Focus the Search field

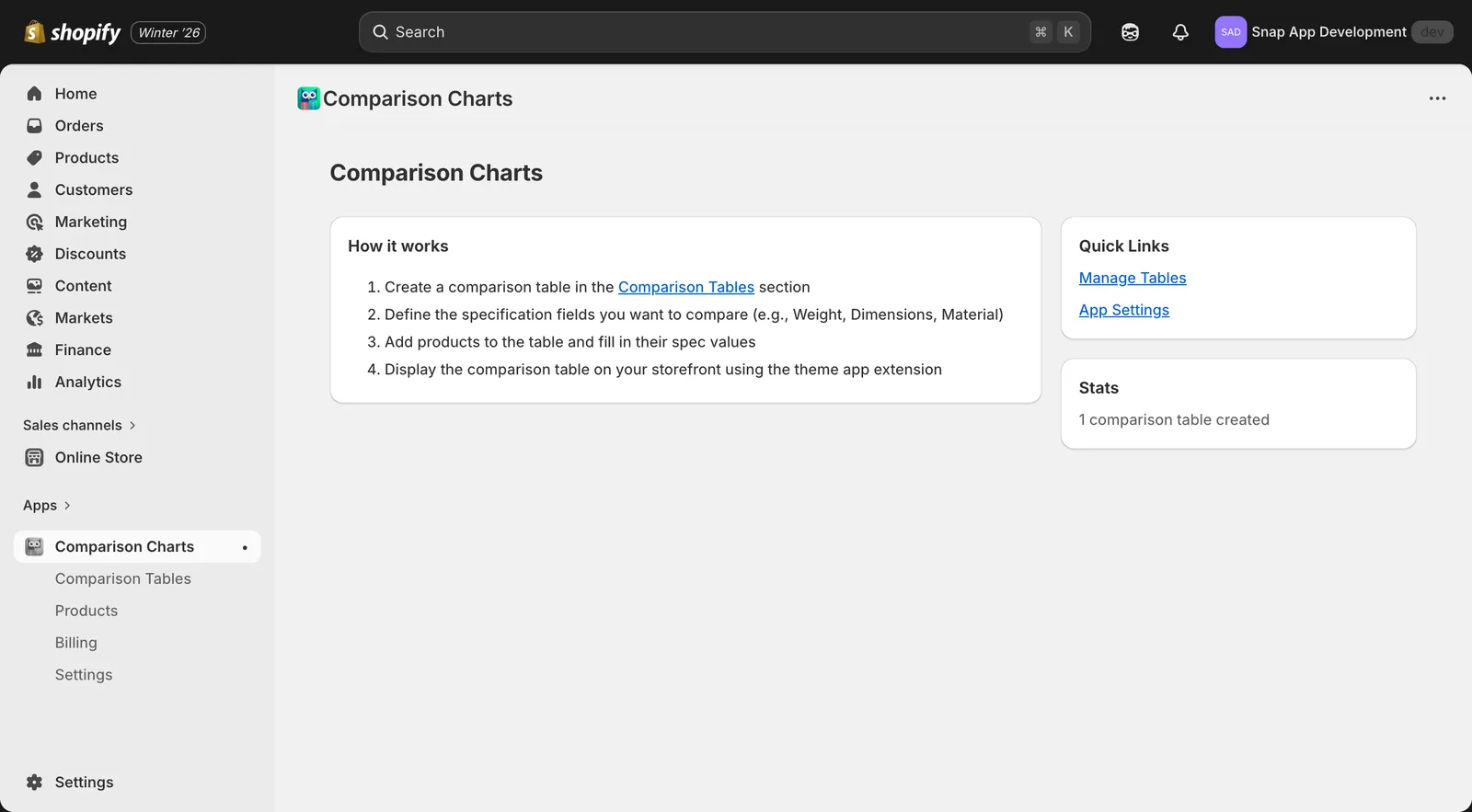point(724,32)
